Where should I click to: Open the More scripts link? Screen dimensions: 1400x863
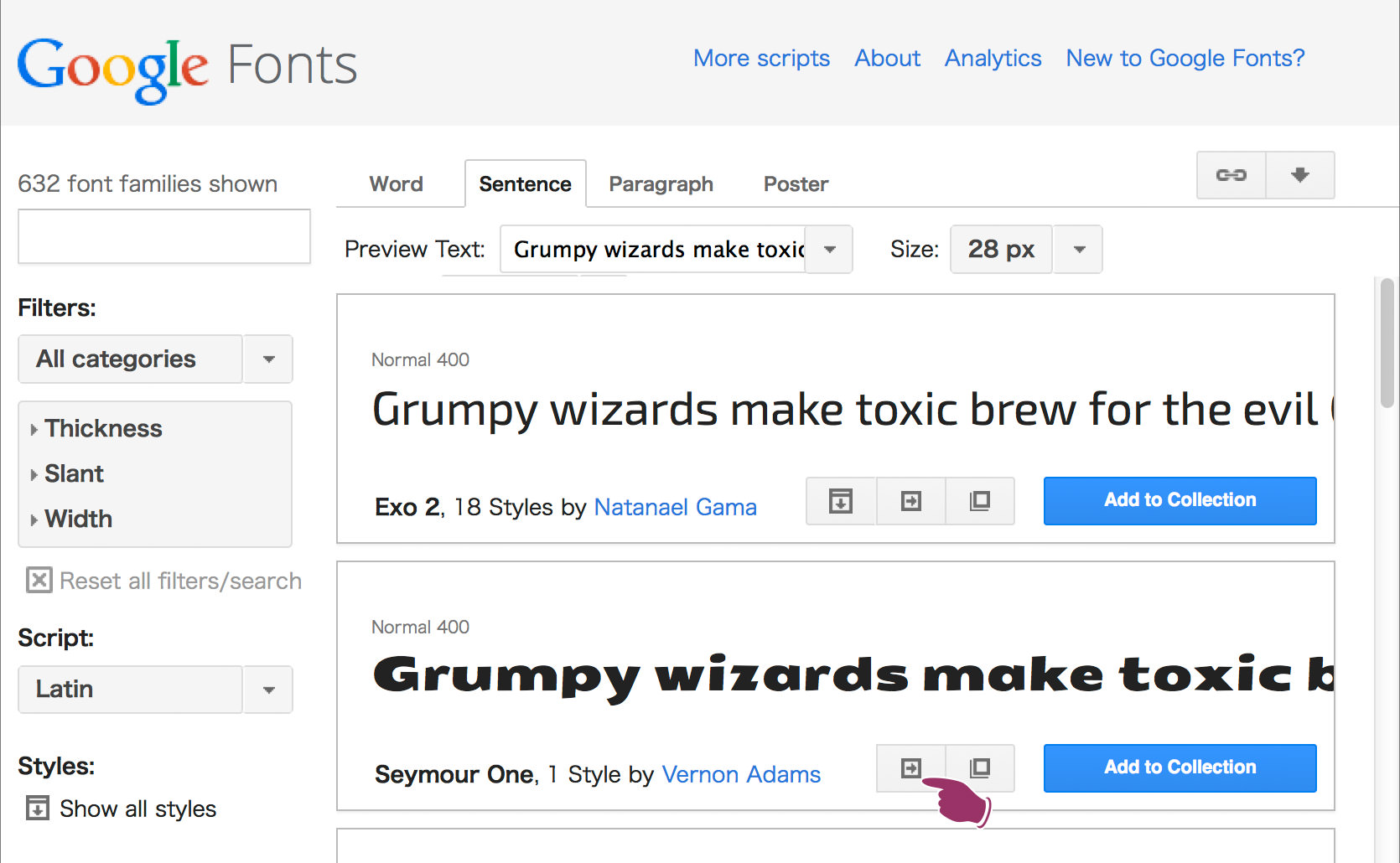761,58
